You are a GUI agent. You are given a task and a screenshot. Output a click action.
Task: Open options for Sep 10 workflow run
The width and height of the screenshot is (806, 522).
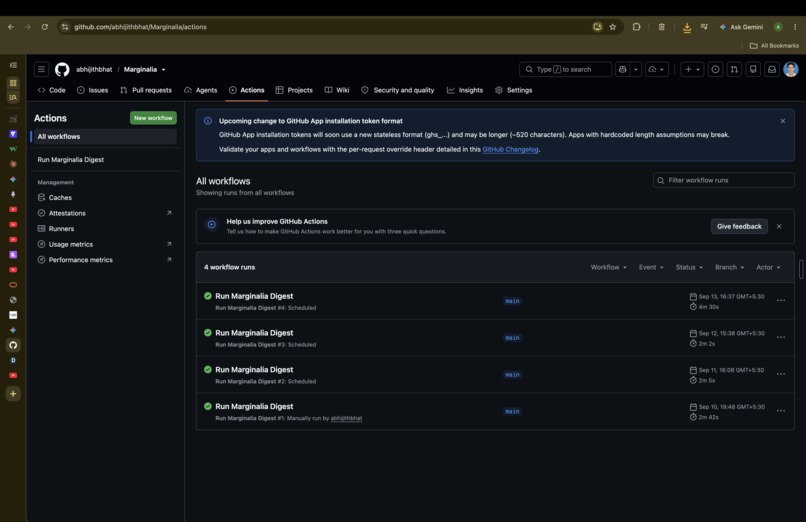click(x=781, y=411)
